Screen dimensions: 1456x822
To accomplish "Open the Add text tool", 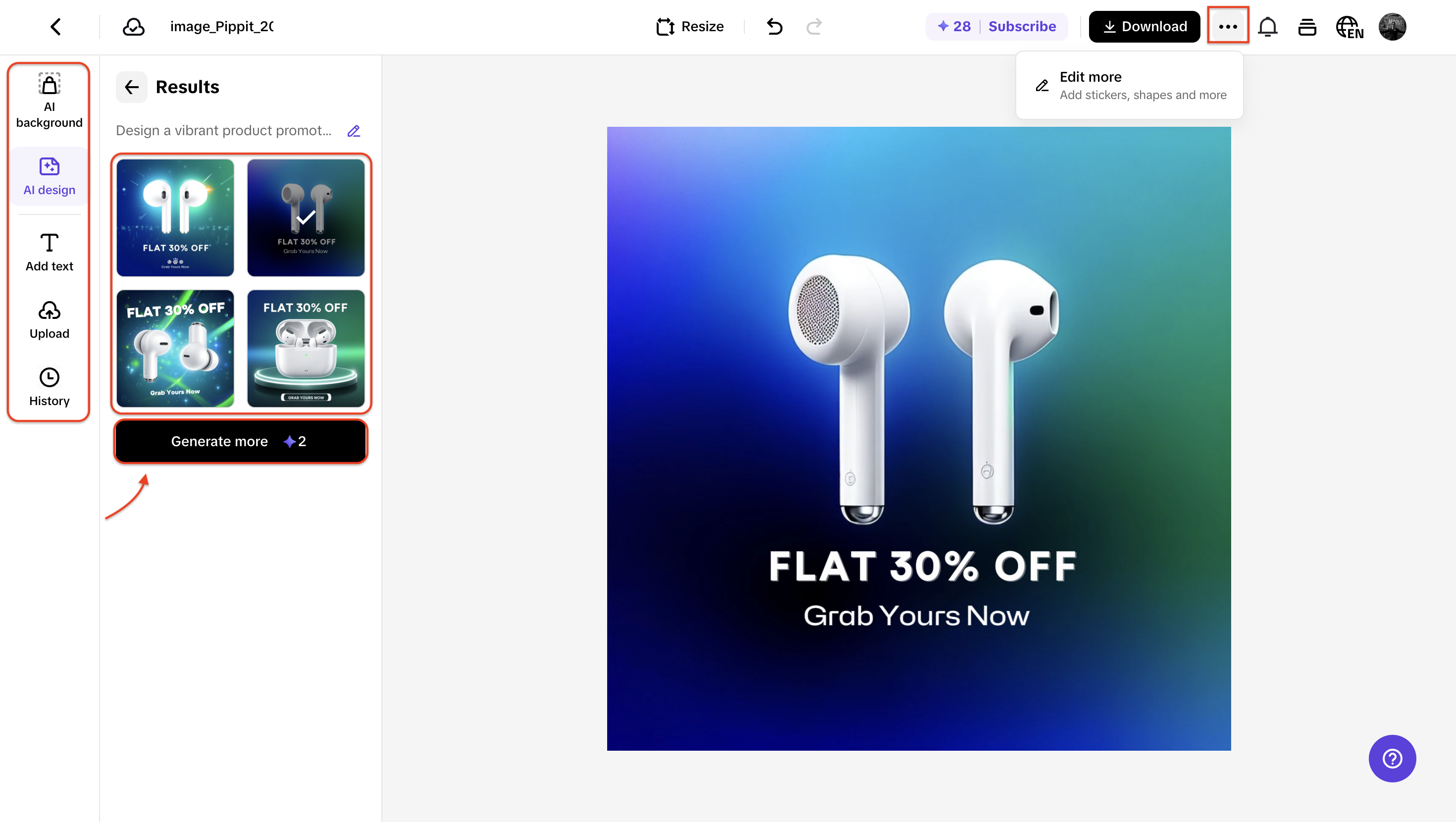I will pyautogui.click(x=49, y=253).
